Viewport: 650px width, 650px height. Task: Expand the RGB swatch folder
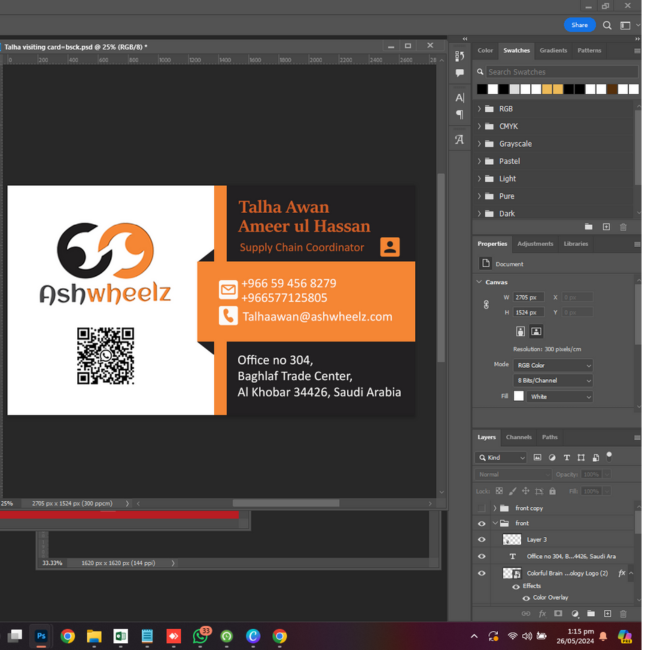click(x=479, y=109)
